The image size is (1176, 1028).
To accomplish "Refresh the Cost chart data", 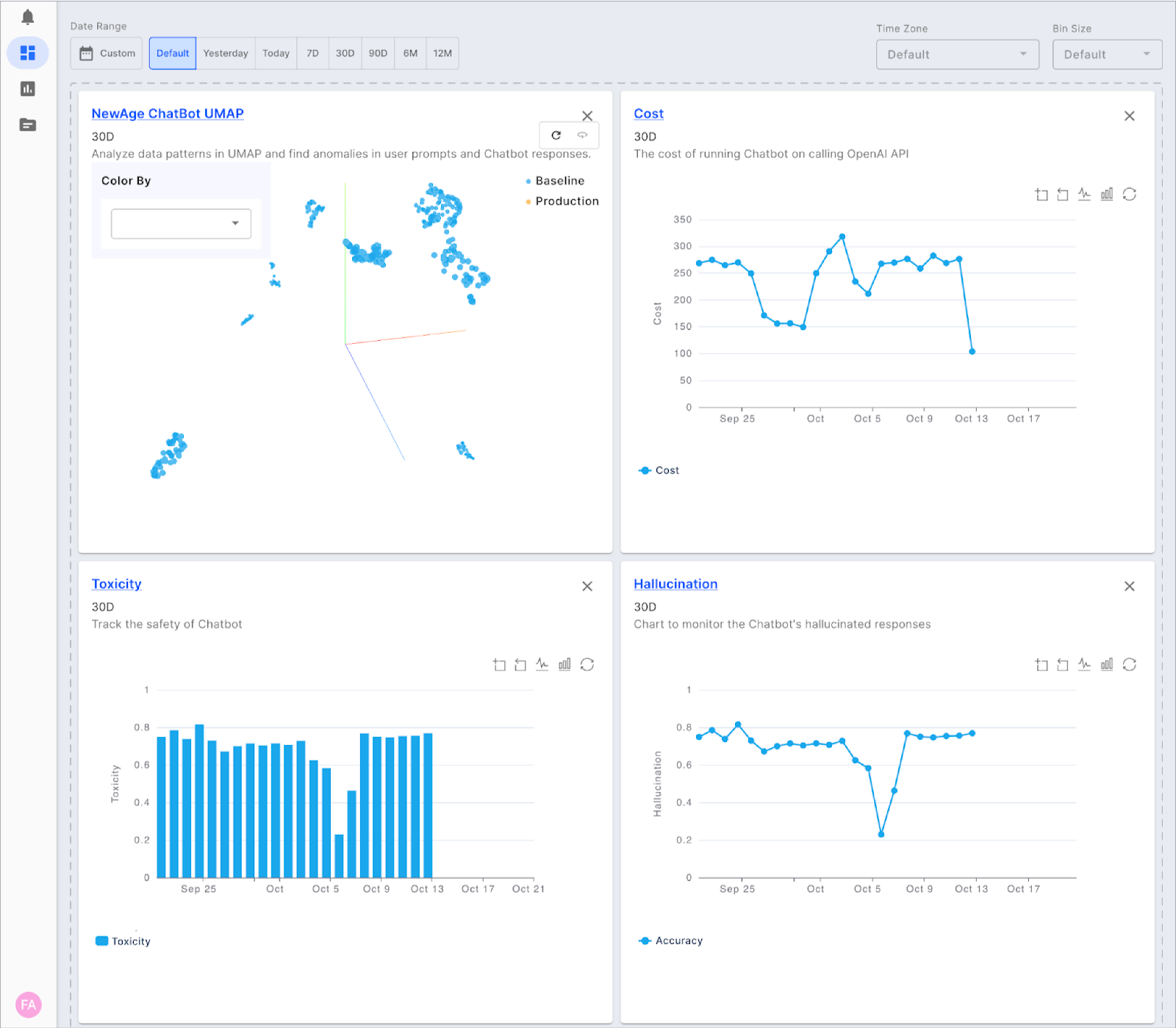I will 1129,194.
